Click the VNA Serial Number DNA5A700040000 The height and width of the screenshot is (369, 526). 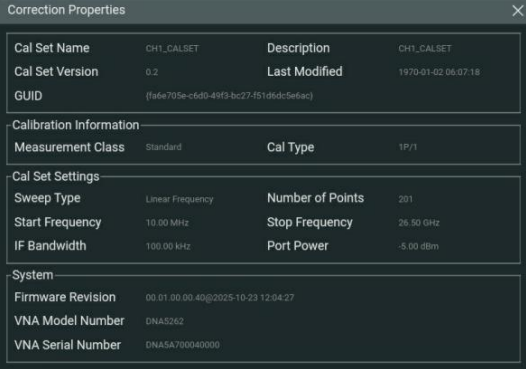click(x=182, y=345)
